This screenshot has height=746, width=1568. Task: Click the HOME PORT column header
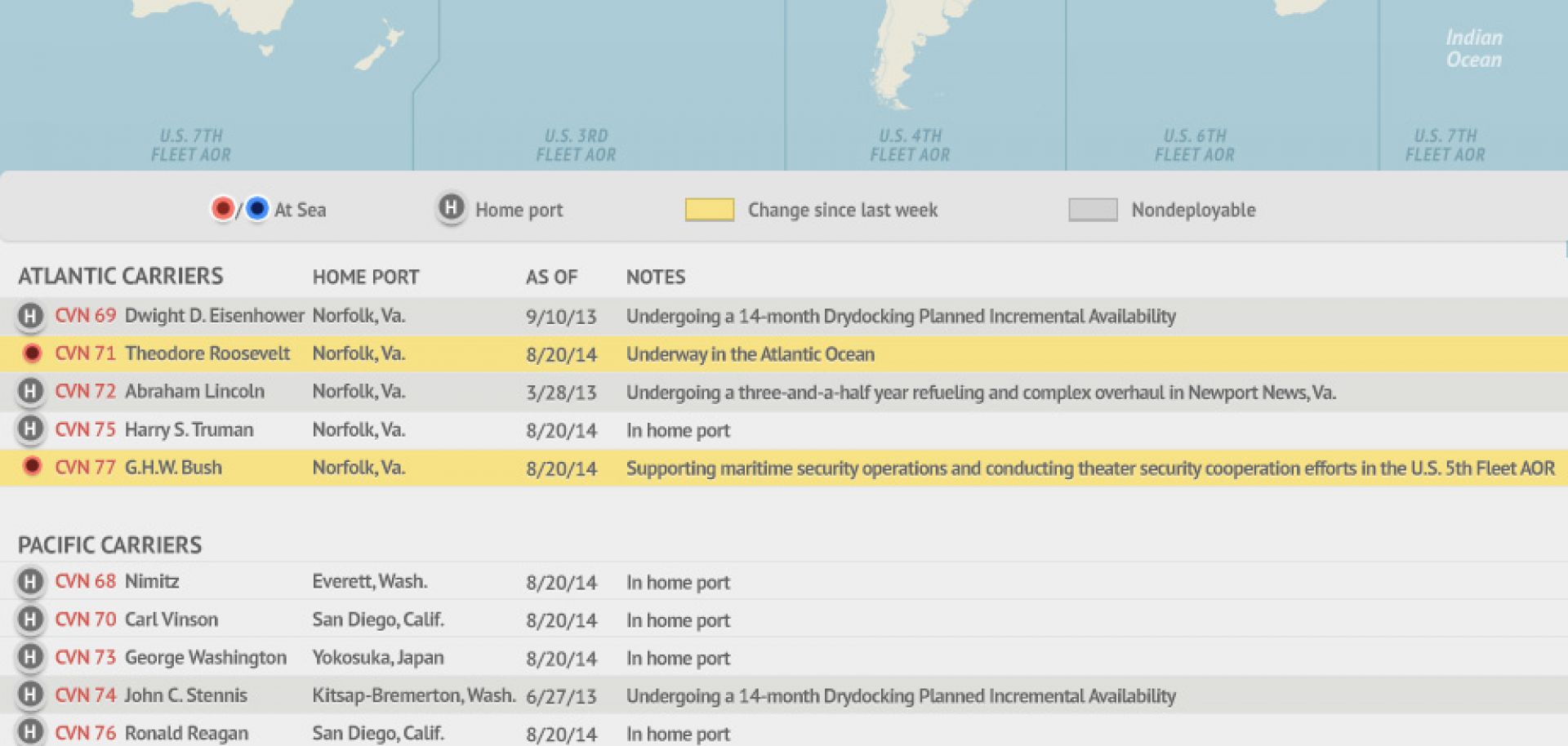click(x=366, y=277)
